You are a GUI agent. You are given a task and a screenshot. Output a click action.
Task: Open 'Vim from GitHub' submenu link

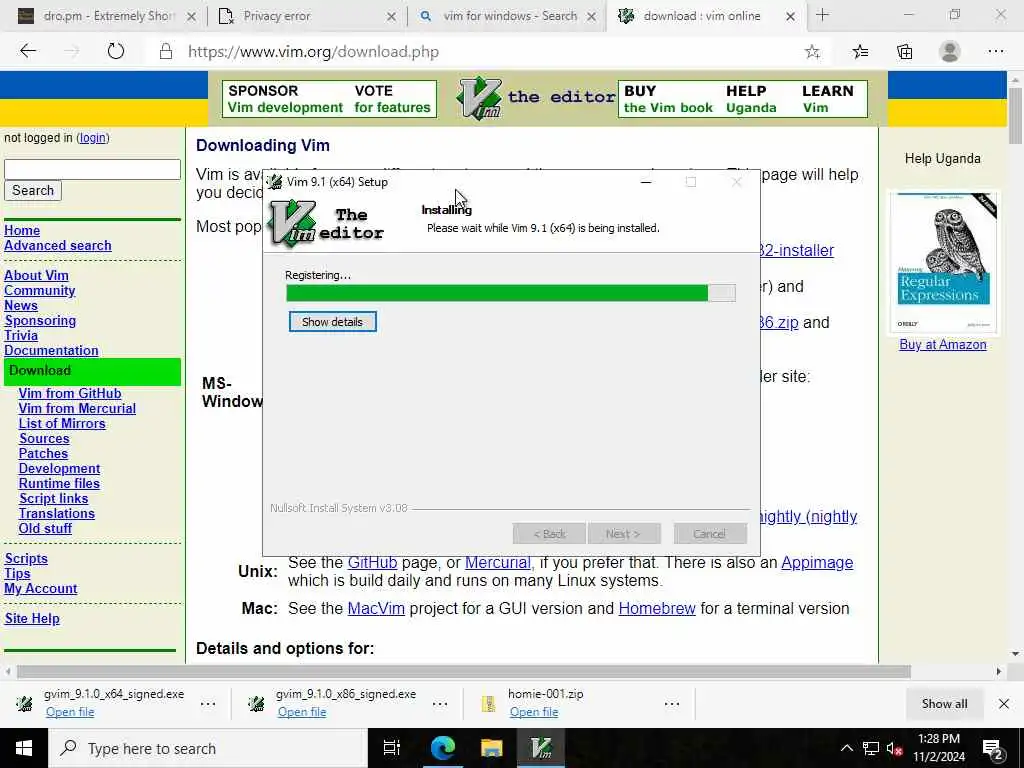tap(70, 394)
